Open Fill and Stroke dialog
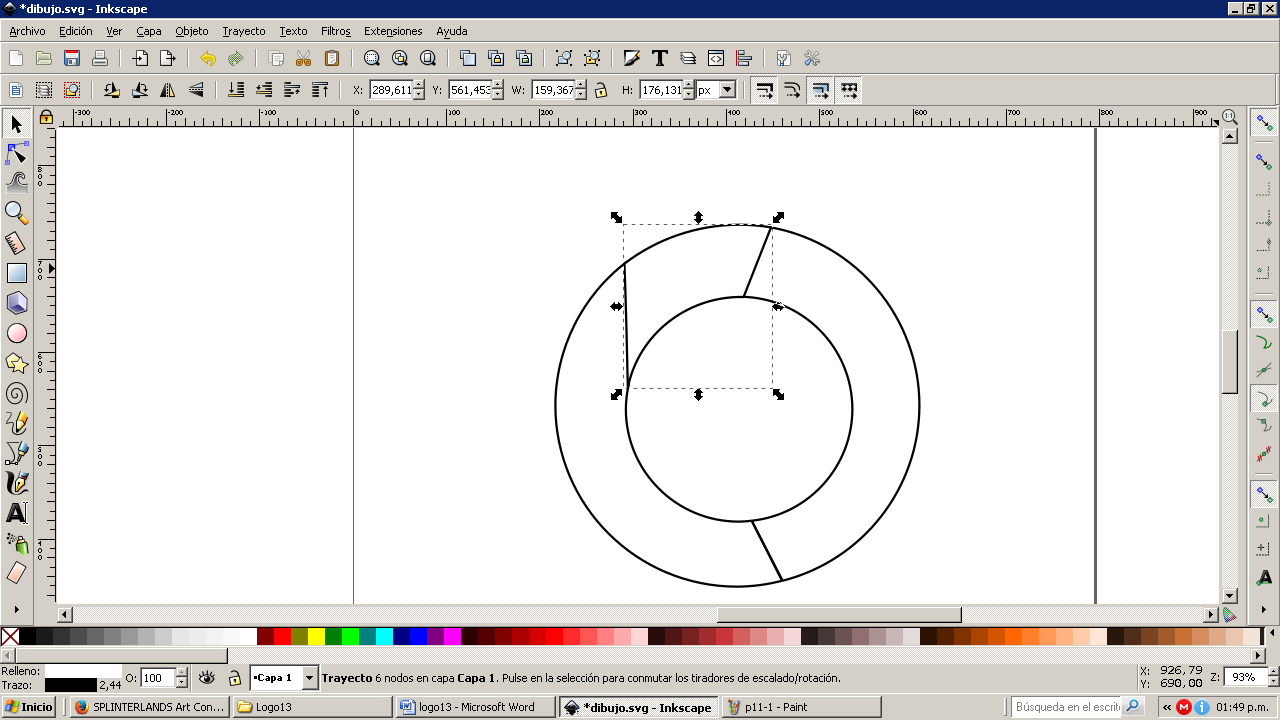The height and width of the screenshot is (720, 1280). (632, 58)
